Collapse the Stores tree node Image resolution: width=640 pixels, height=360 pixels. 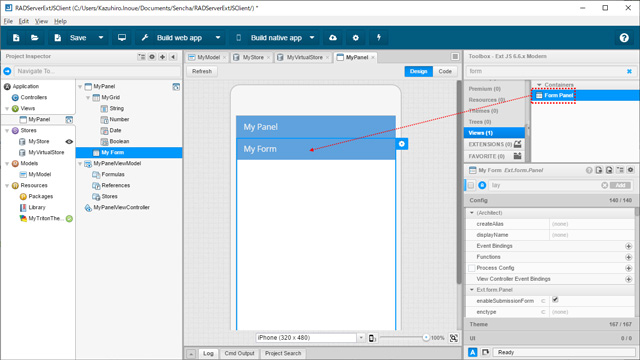(7, 131)
